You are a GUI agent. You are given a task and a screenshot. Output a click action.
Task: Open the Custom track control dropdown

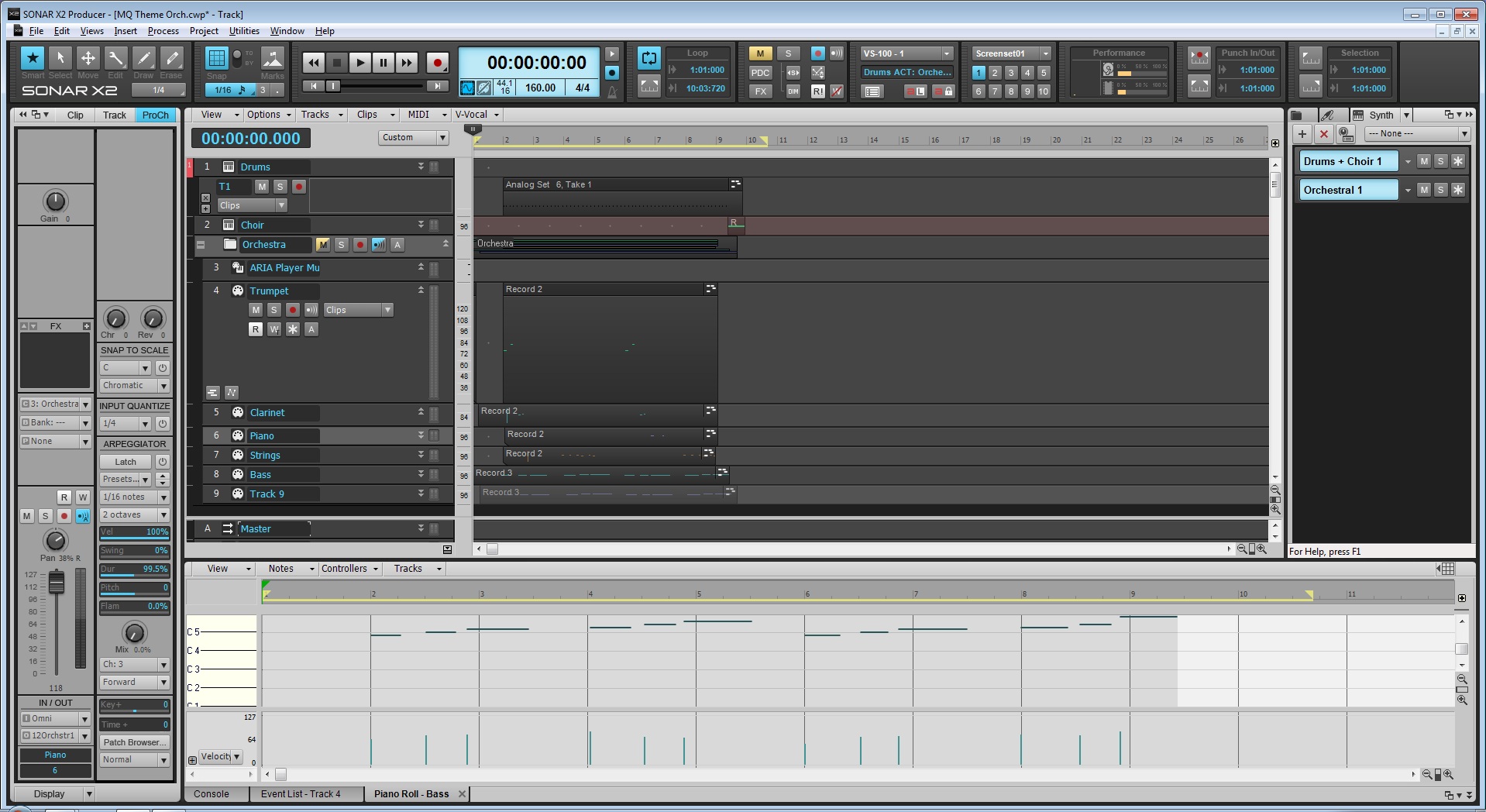point(414,138)
